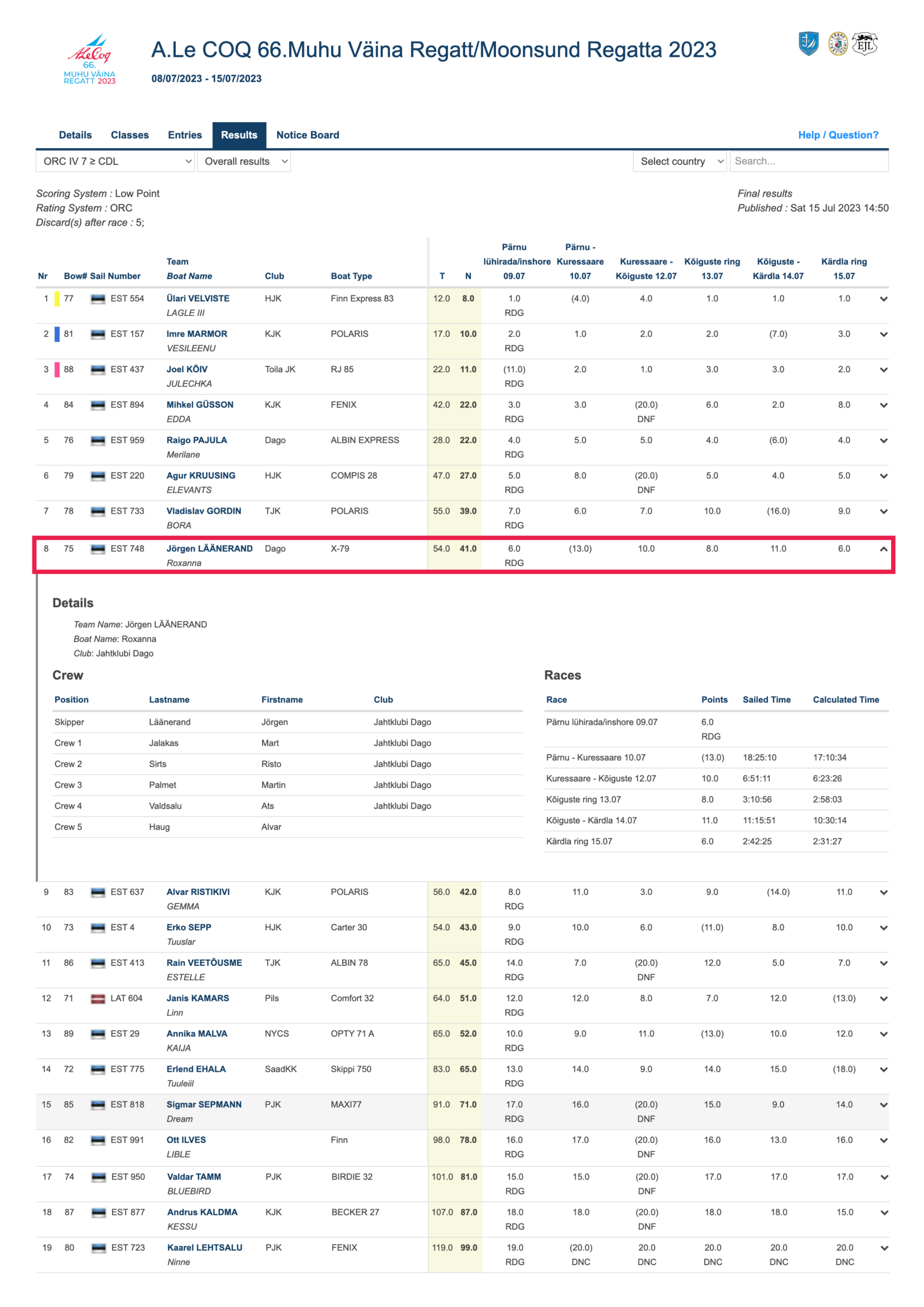Click the round yacht club crest icon
The width and height of the screenshot is (924, 1307).
tap(838, 44)
